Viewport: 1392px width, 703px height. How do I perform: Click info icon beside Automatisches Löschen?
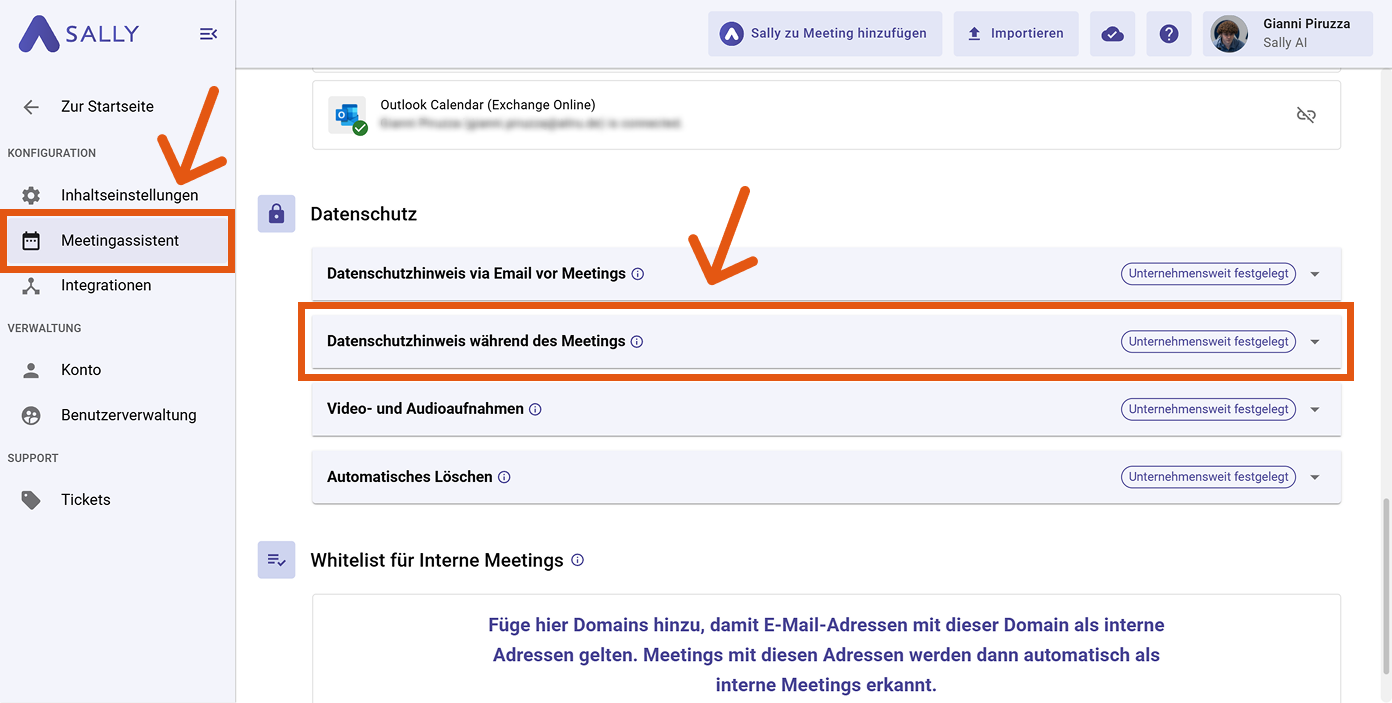[x=504, y=477]
